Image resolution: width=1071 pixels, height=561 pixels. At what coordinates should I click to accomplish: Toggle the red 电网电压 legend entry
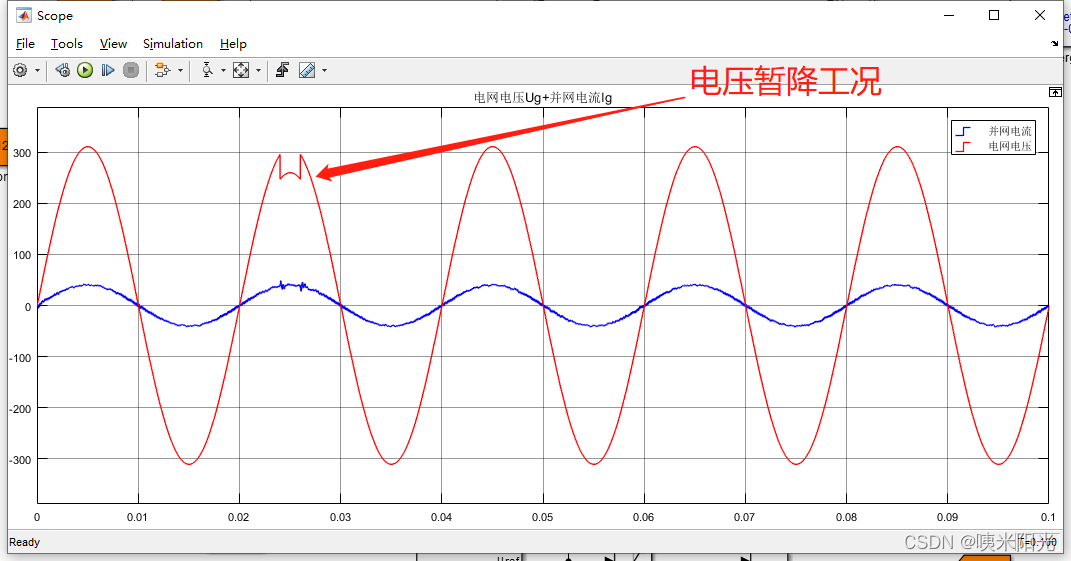[x=994, y=146]
